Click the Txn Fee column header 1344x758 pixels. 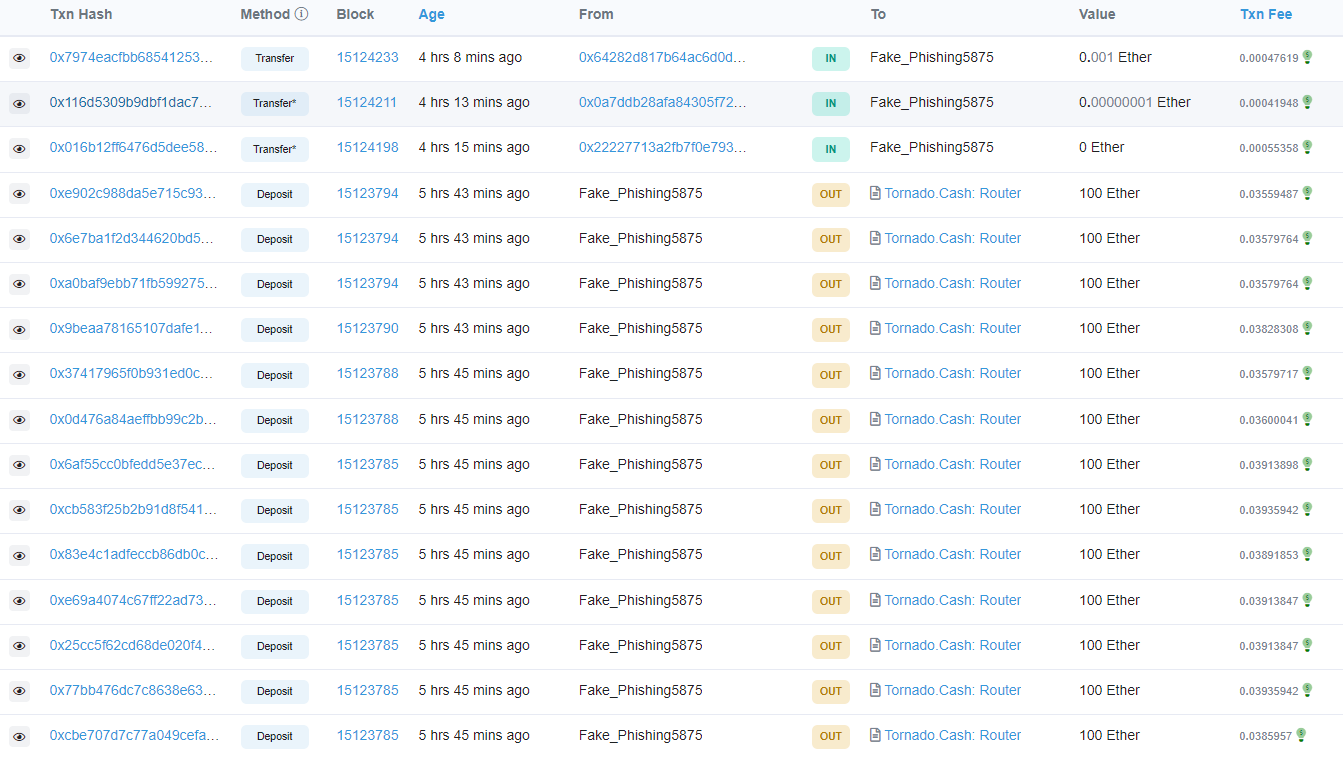(x=1266, y=14)
